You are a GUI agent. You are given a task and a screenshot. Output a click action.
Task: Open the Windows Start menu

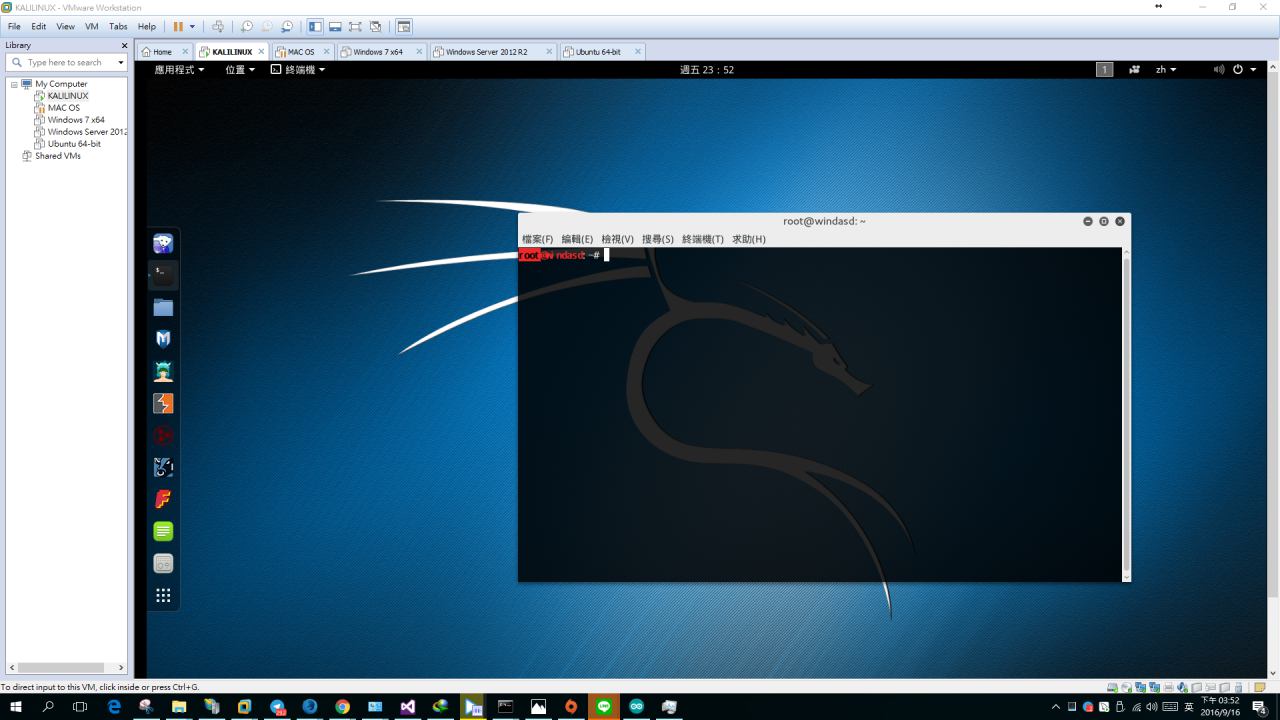16,707
